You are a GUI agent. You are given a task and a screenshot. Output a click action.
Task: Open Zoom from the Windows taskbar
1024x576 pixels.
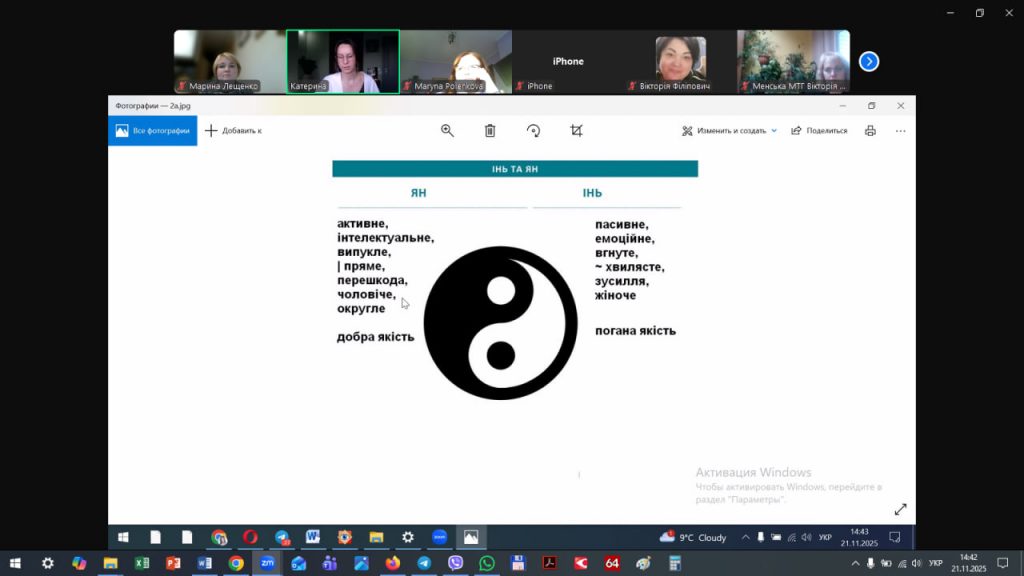click(267, 563)
